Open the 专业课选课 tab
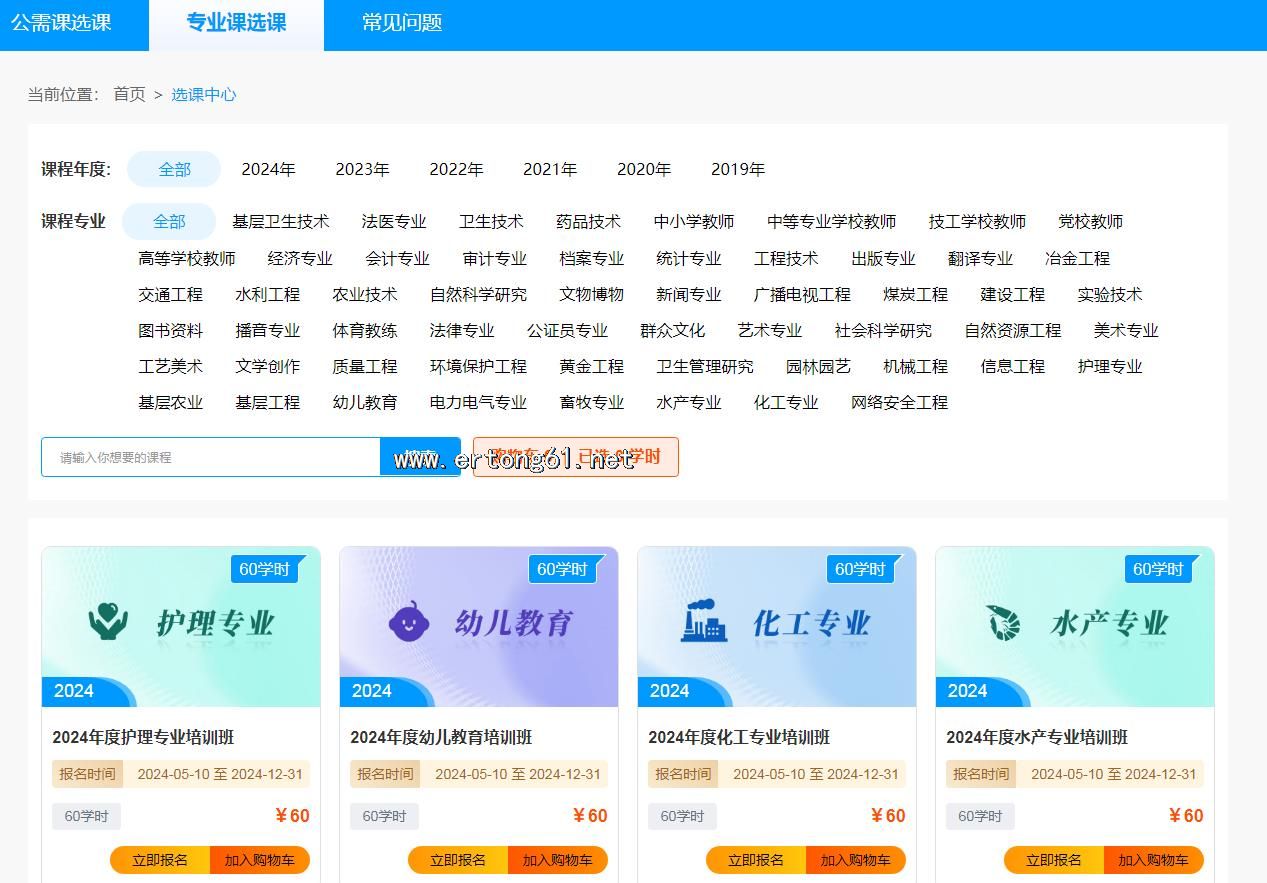This screenshot has height=883, width=1267. point(236,23)
